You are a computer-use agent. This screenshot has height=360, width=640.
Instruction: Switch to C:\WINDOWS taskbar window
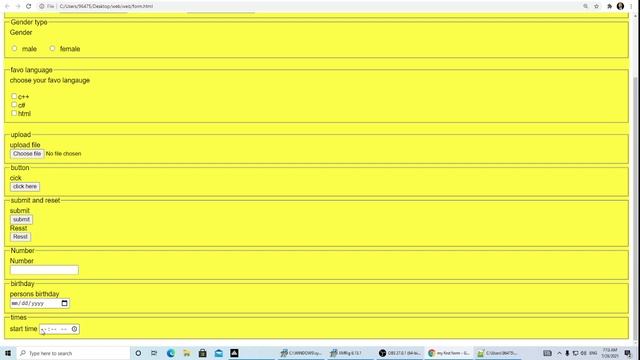tap(301, 353)
